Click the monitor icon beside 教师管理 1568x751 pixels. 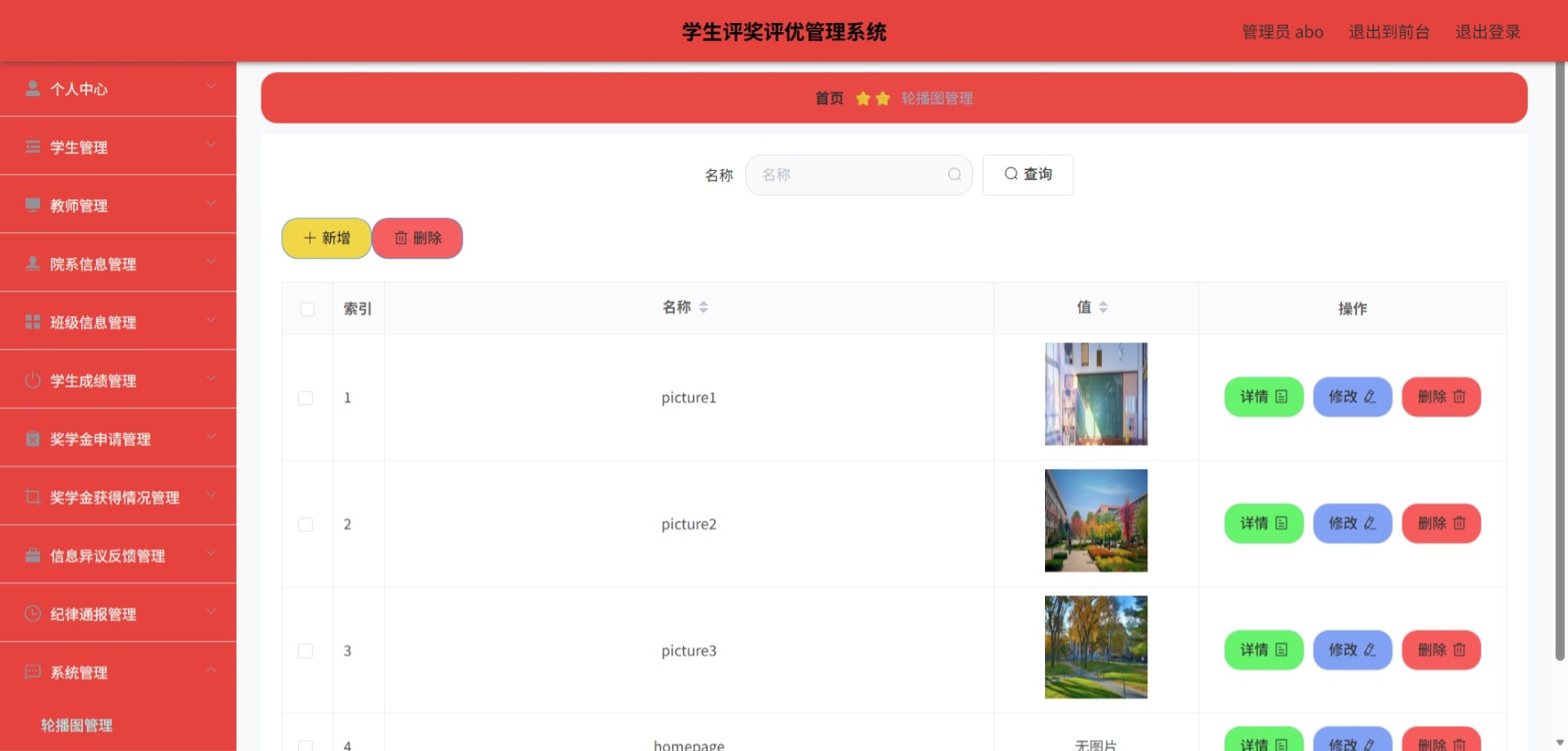(33, 205)
